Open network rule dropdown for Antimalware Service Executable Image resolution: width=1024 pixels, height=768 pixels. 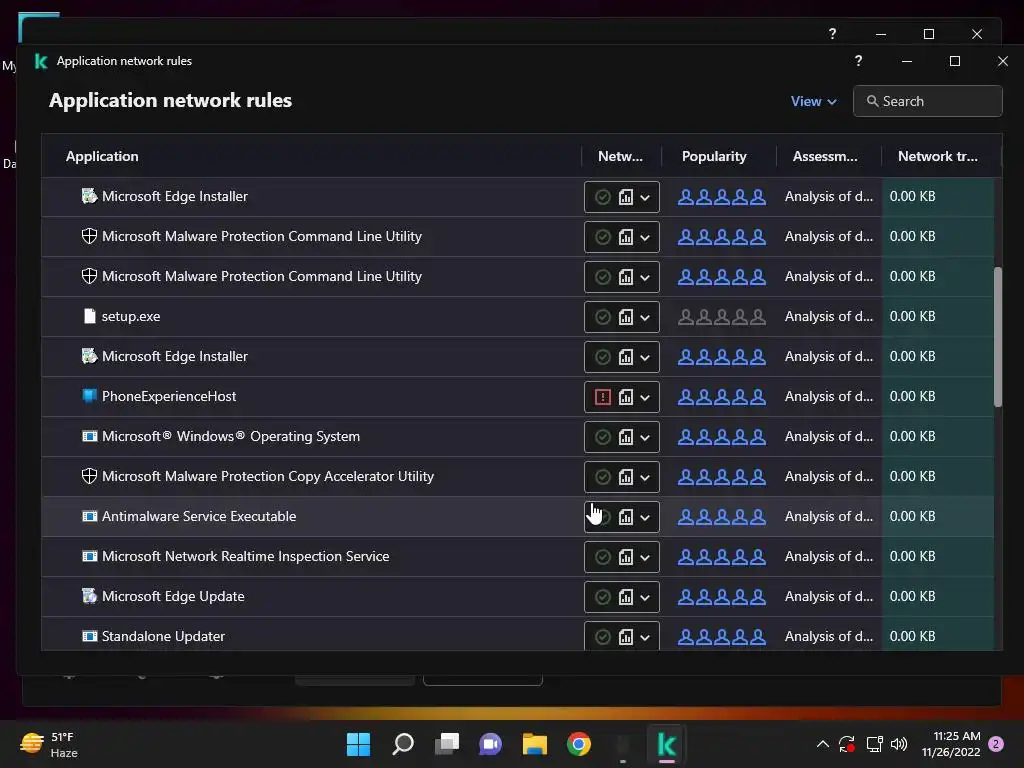point(645,517)
